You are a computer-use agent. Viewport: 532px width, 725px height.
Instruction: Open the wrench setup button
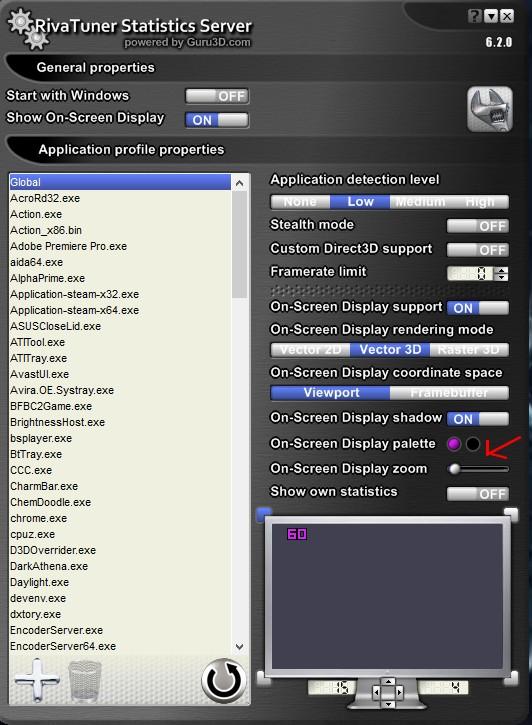(489, 109)
